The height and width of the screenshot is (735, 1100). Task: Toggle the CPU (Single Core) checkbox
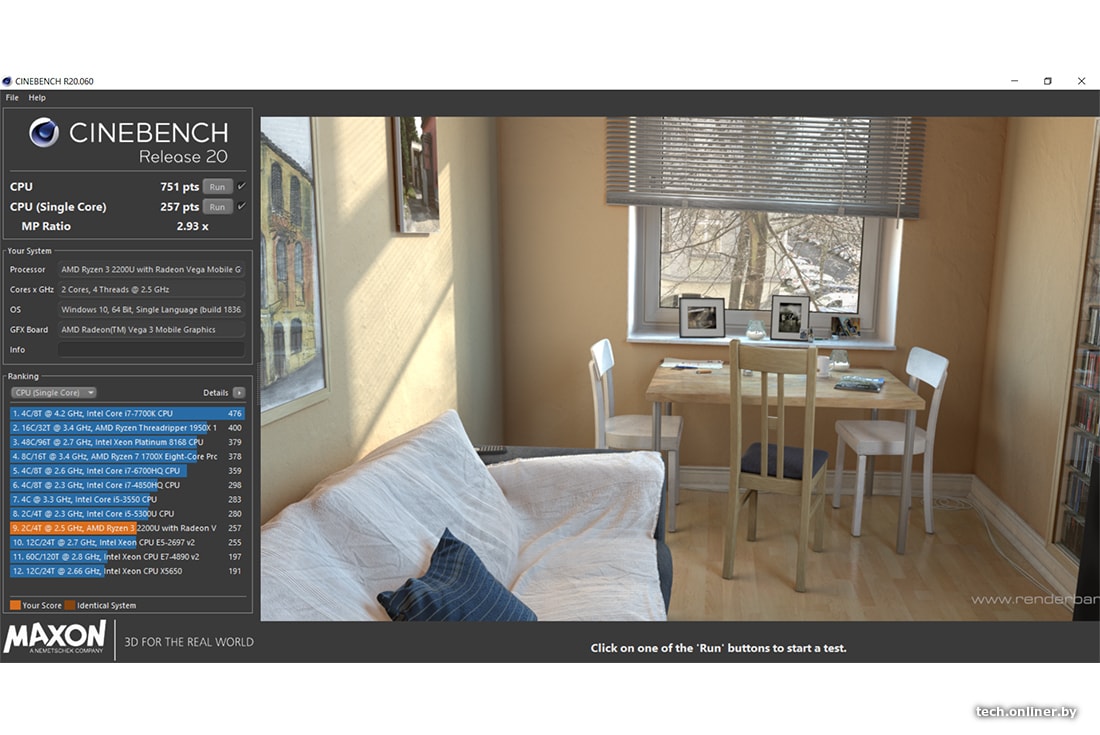[x=242, y=206]
